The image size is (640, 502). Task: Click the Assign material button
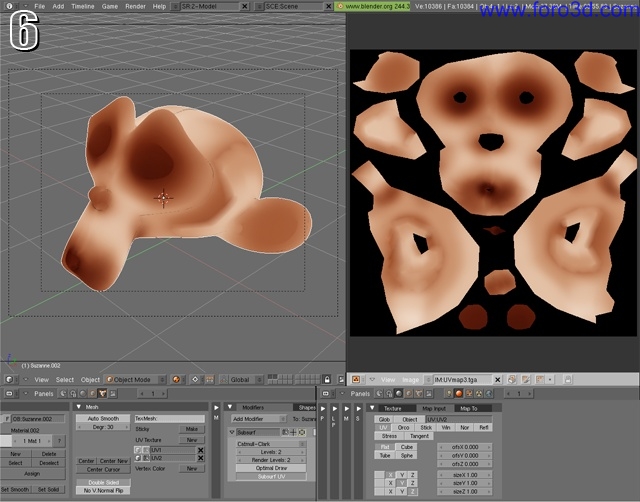[x=32, y=473]
